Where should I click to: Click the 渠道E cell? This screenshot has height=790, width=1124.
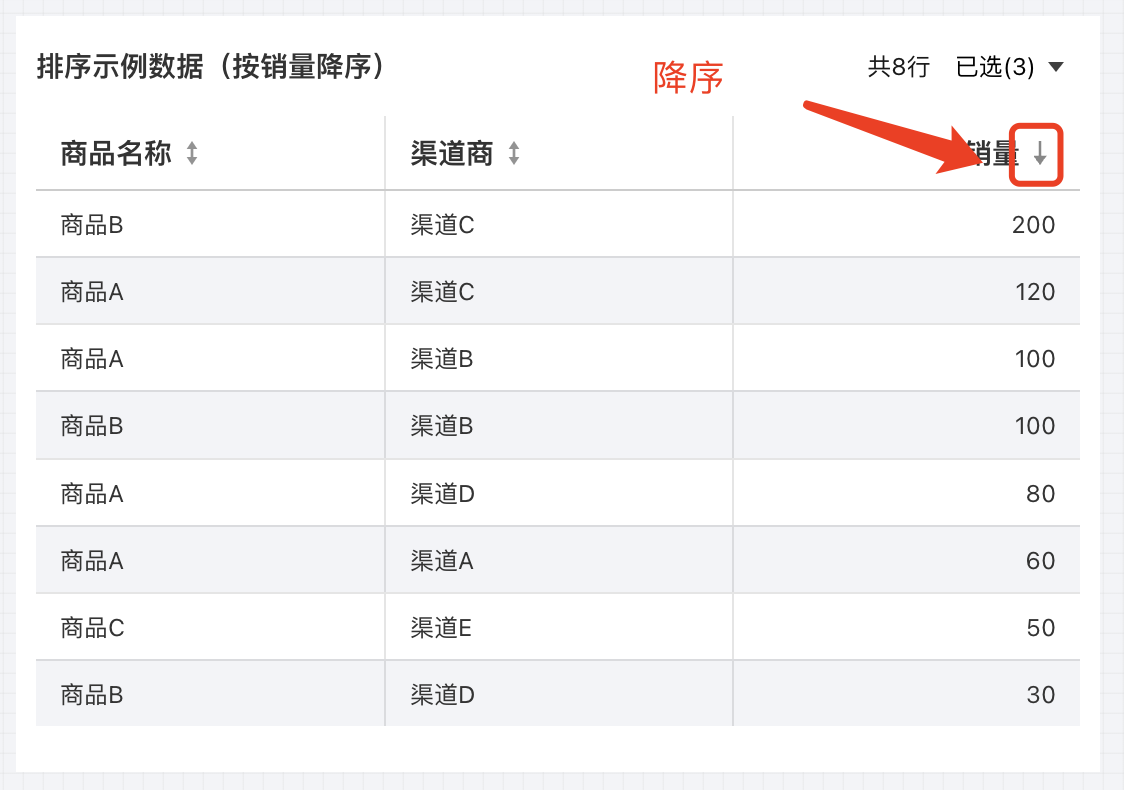[559, 627]
